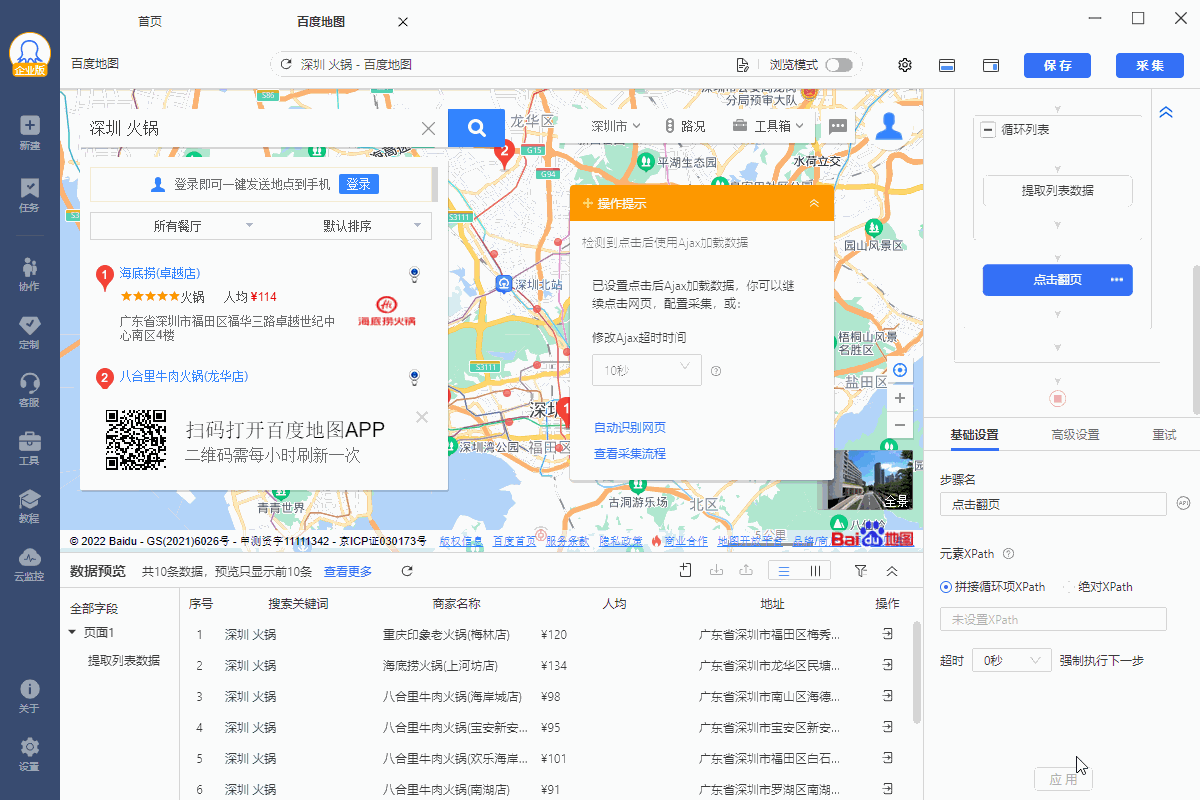The height and width of the screenshot is (800, 1200).
Task: Open the 教程 (Tutorials) sidebar icon
Action: 29,506
